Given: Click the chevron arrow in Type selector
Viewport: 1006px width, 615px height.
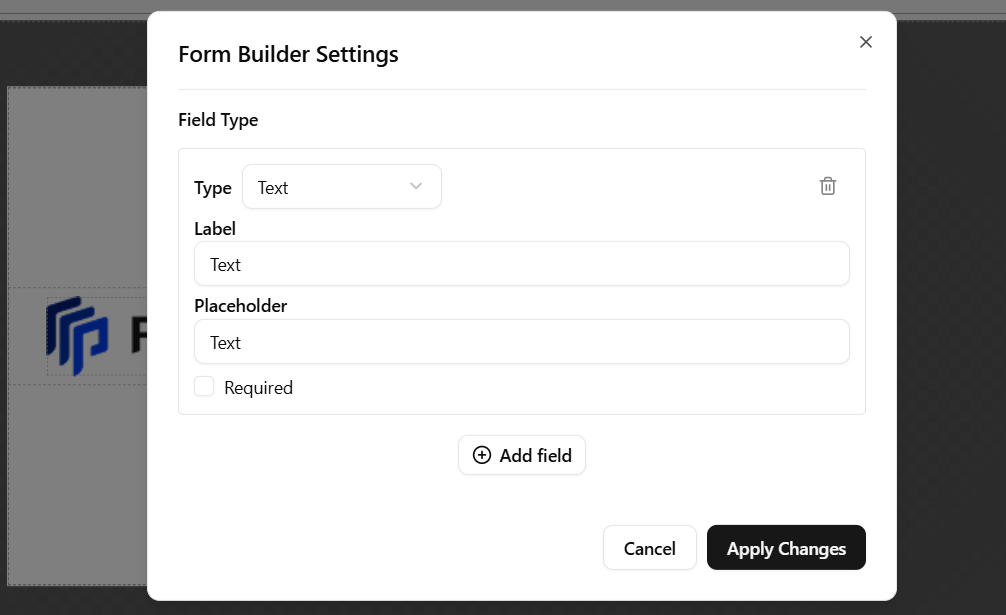Looking at the screenshot, I should [416, 187].
